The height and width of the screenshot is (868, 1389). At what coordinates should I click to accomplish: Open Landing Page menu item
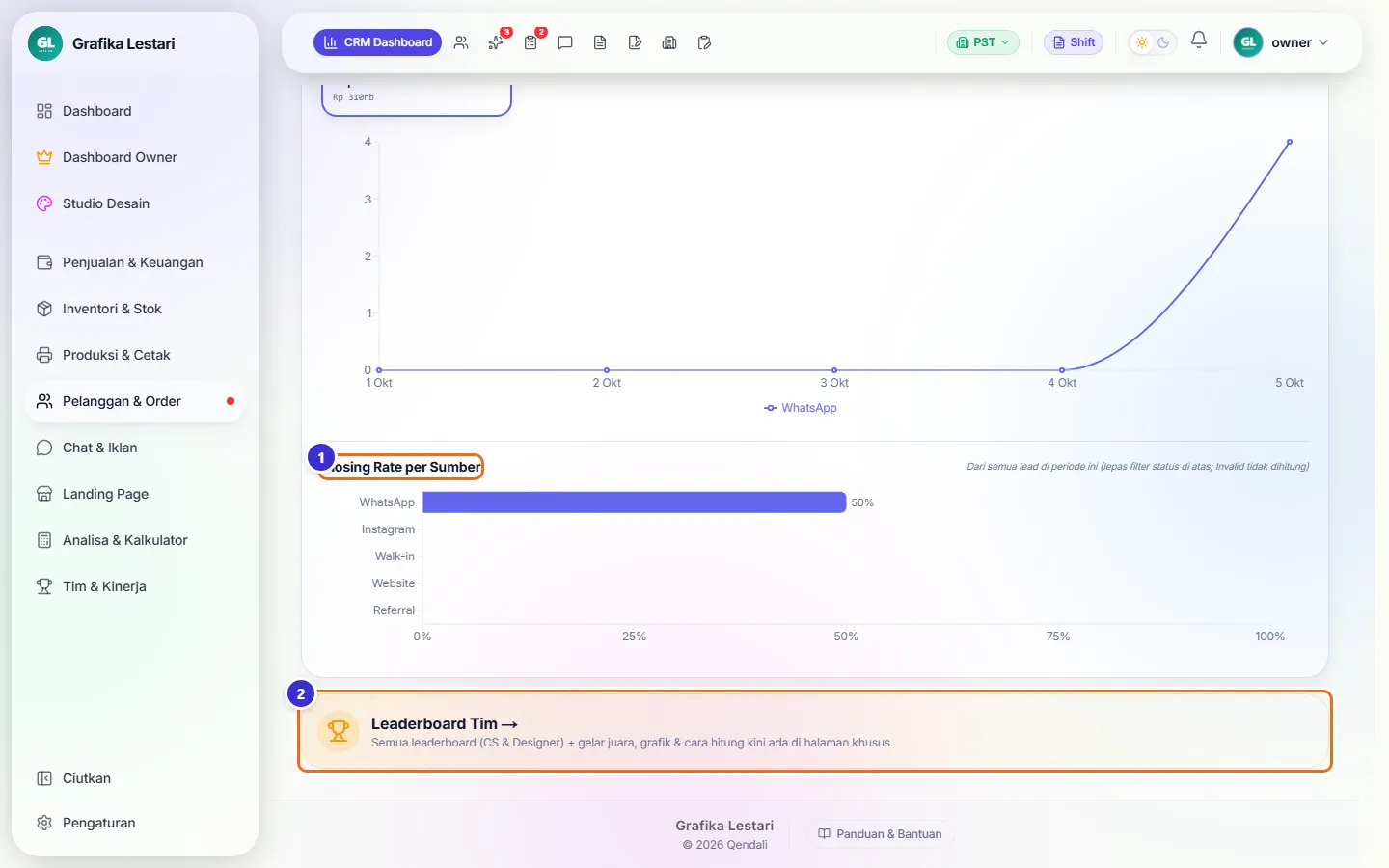pos(135,494)
